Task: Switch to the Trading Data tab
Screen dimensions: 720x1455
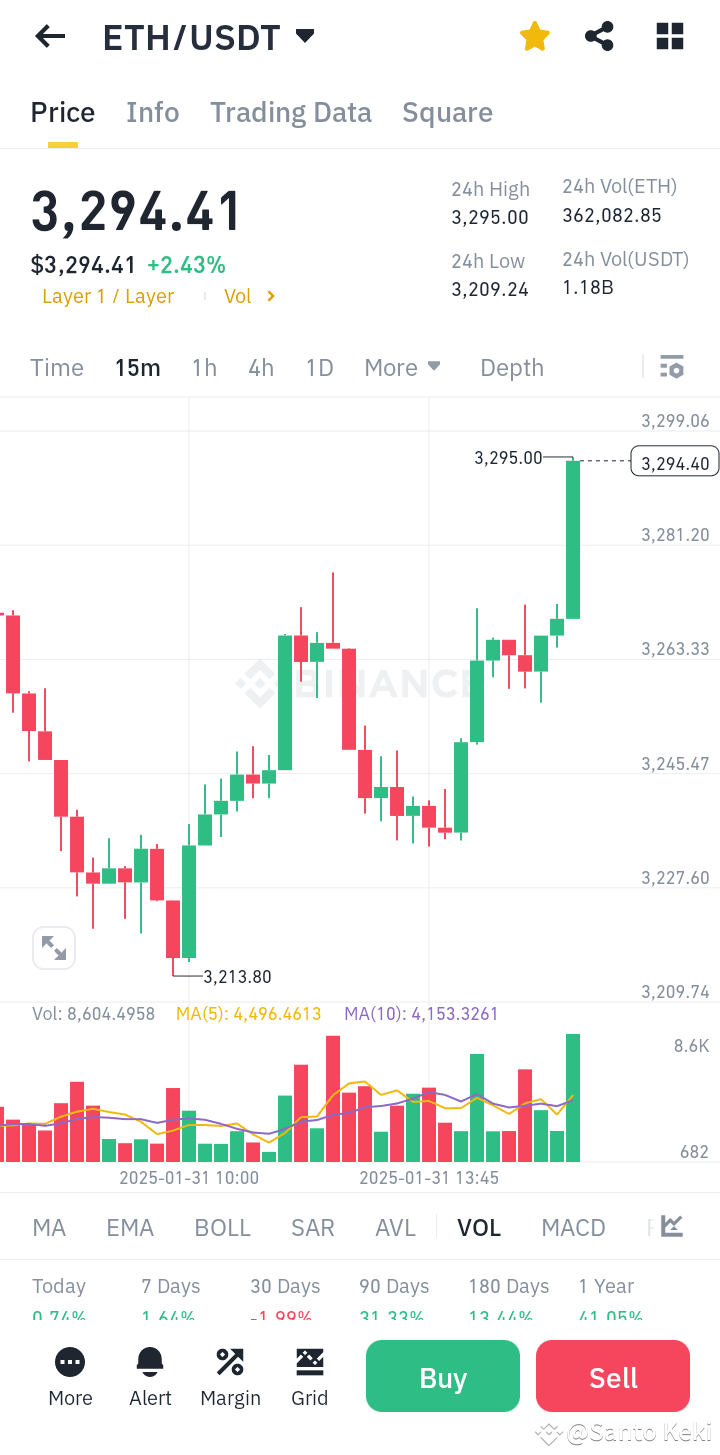Action: click(290, 112)
